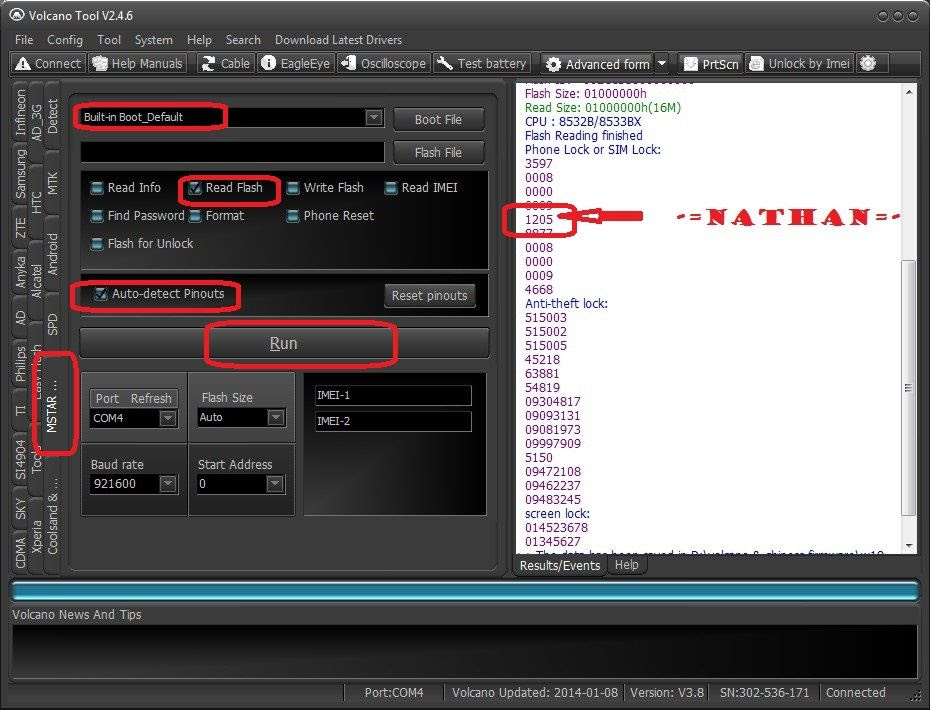Click the Advanced form gear button

click(597, 63)
